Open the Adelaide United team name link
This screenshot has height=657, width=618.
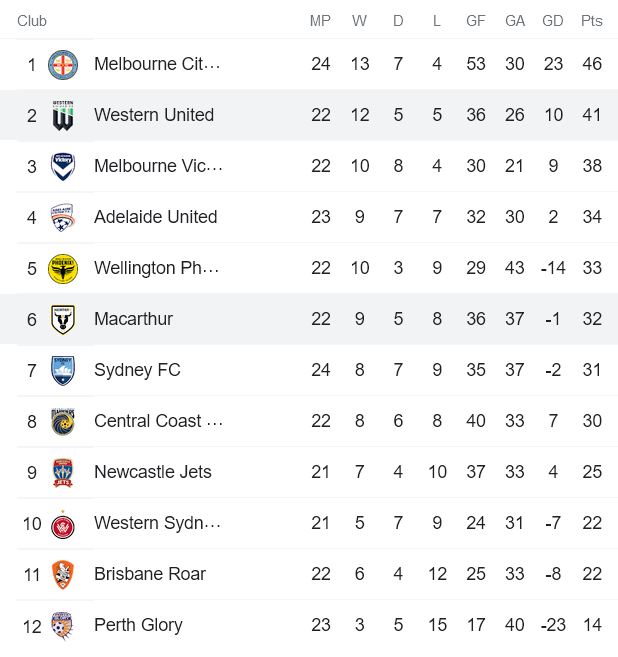155,217
